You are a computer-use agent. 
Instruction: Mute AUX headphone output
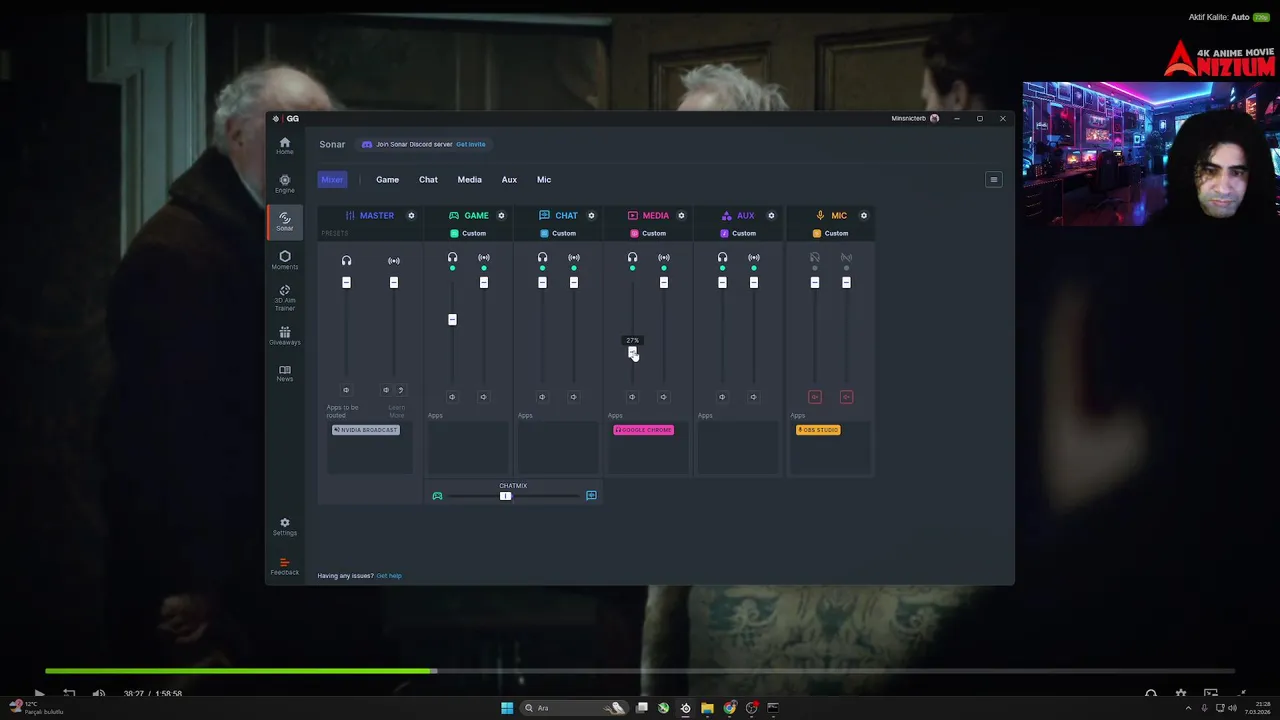pyautogui.click(x=722, y=397)
